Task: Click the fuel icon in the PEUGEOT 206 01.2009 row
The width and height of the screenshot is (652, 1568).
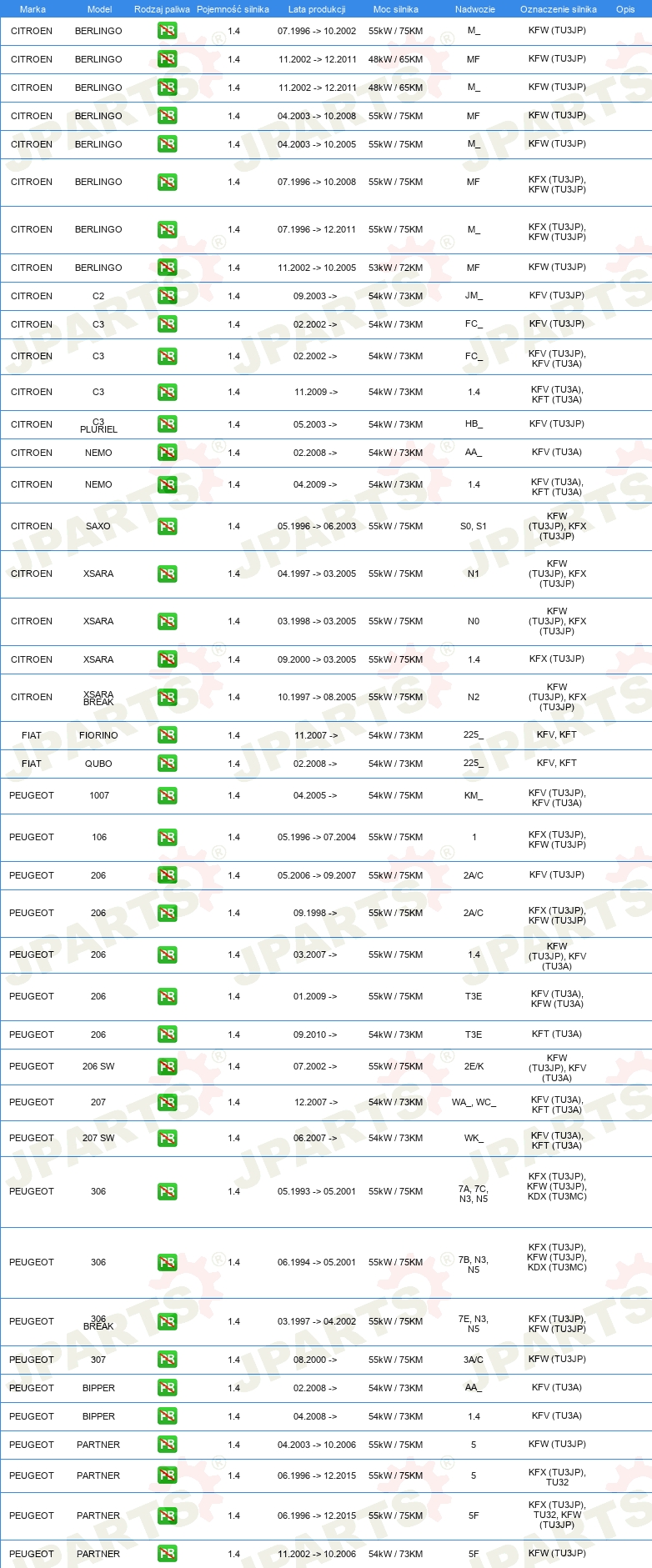Action: 167,997
